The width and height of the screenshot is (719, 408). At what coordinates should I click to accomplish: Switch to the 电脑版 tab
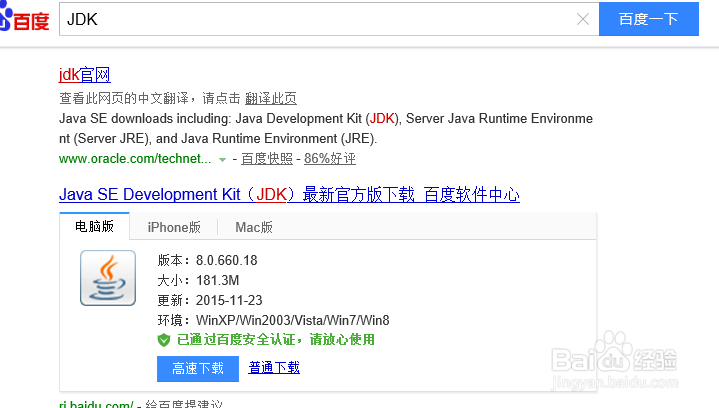[95, 227]
